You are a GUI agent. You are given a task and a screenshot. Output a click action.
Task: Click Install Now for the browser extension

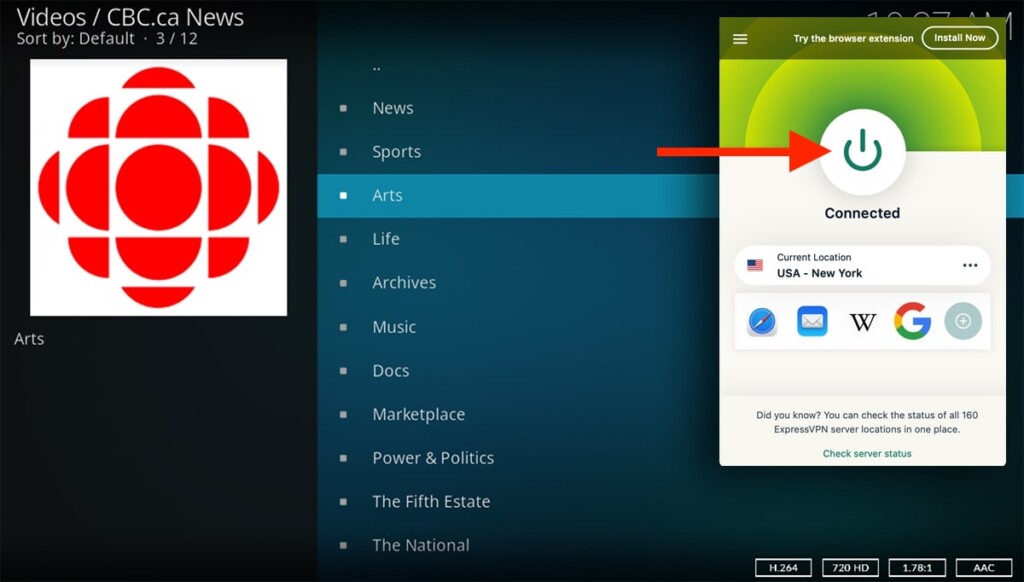pyautogui.click(x=959, y=38)
